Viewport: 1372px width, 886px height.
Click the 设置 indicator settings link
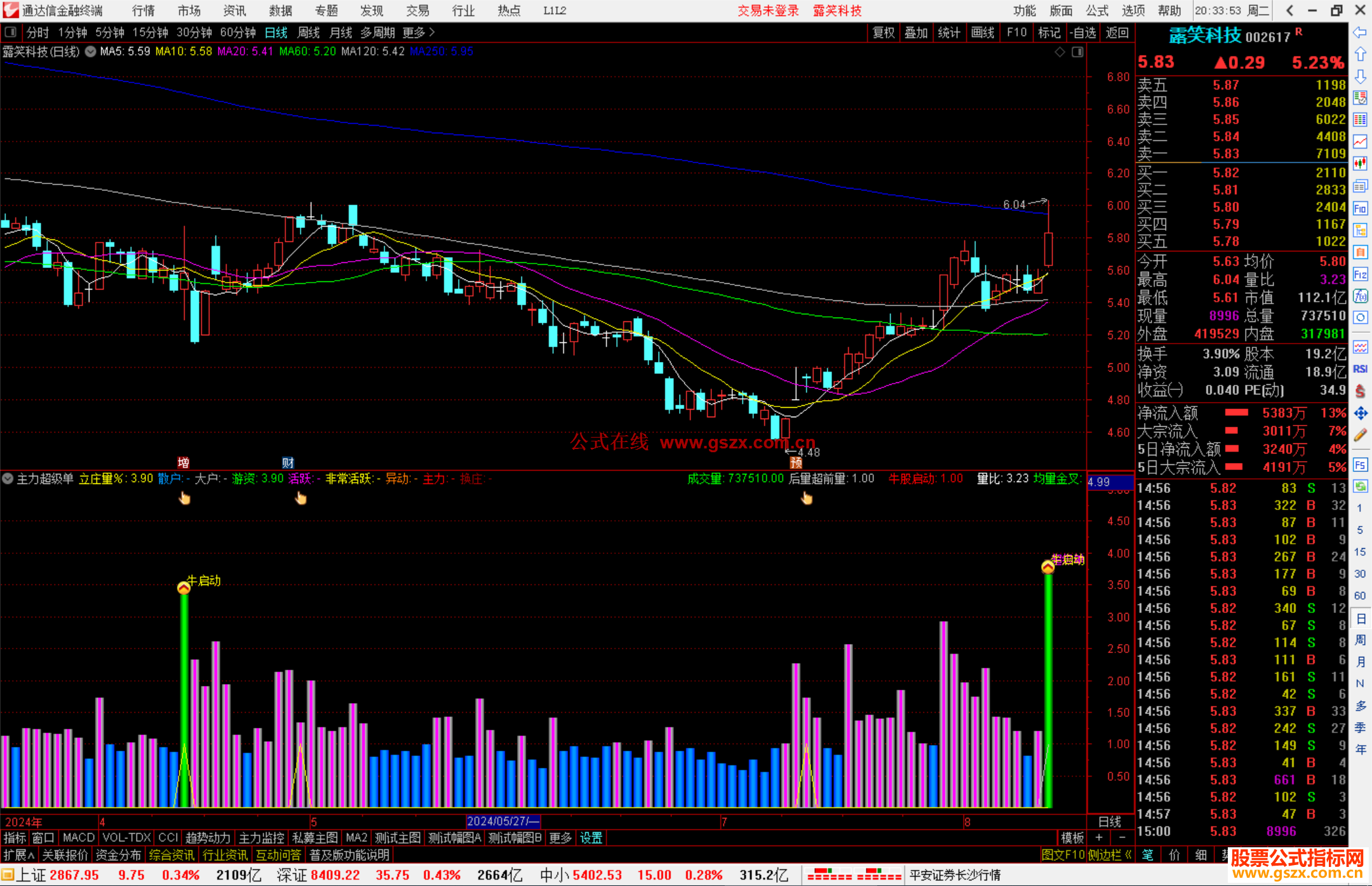[x=591, y=838]
